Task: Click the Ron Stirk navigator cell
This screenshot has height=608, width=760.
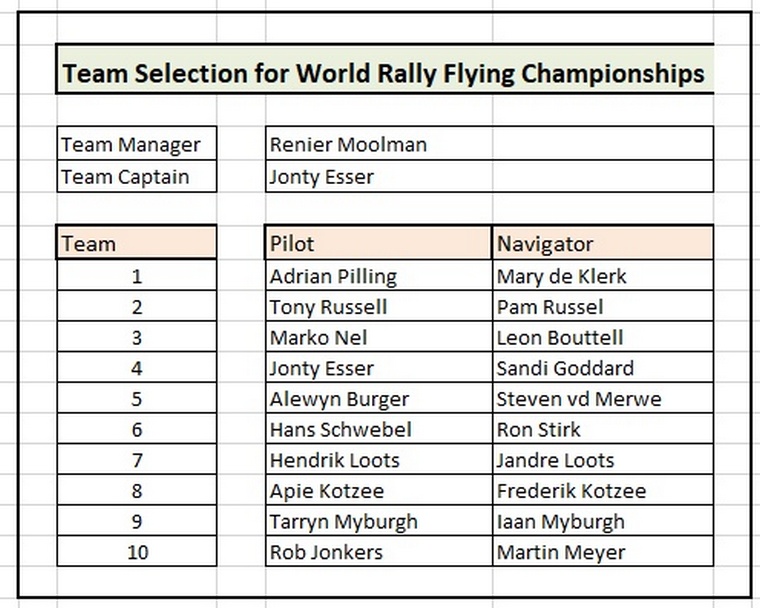Action: (603, 428)
